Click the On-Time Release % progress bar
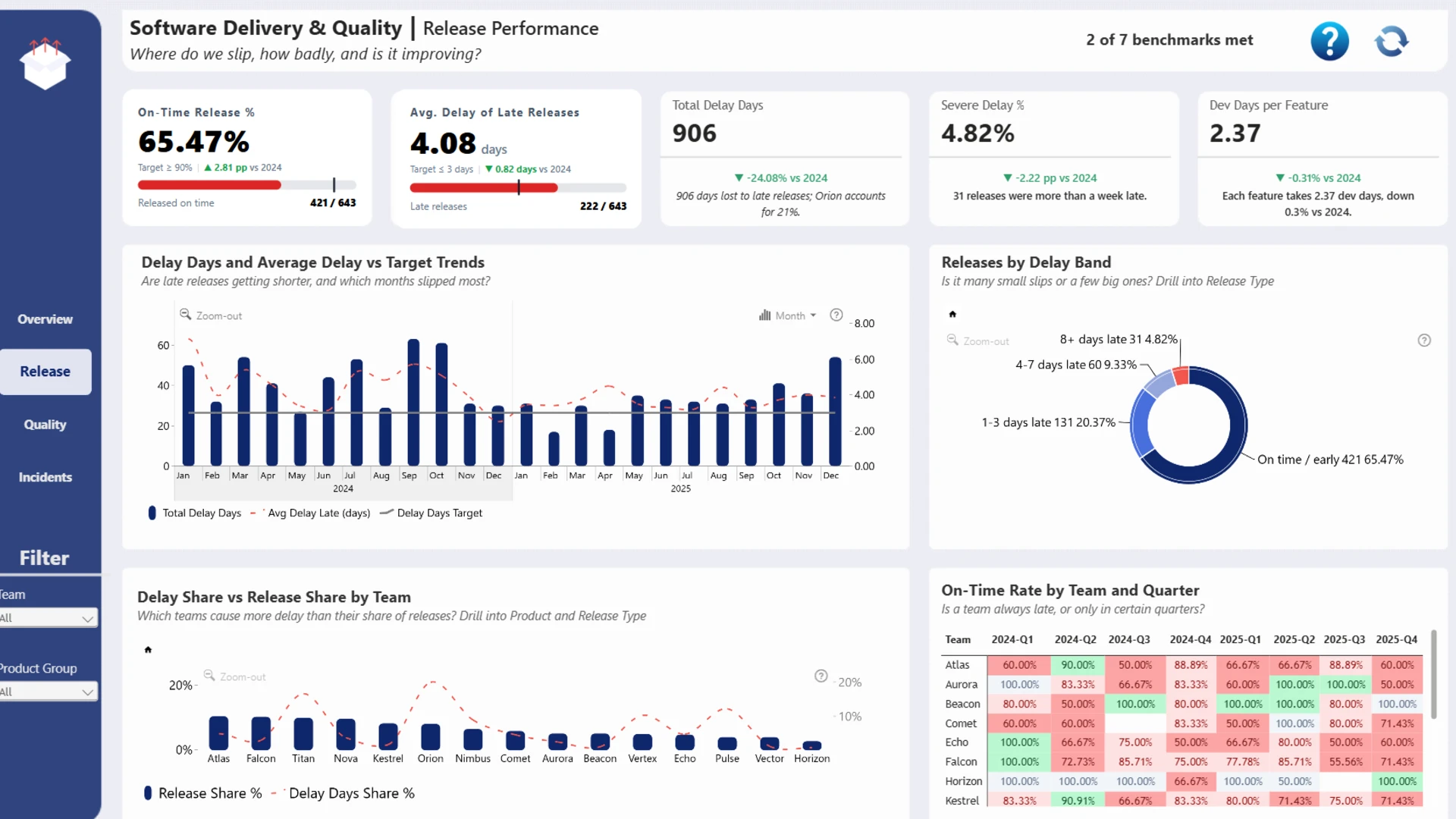 point(246,185)
